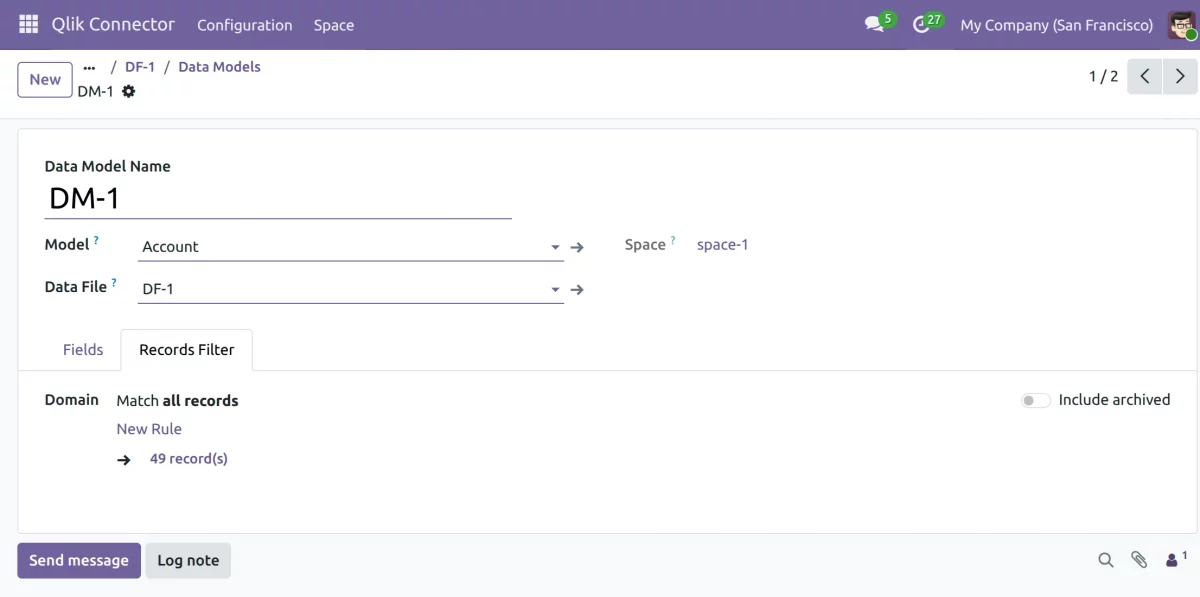Attach files using the paperclip icon
Image resolution: width=1200 pixels, height=597 pixels.
pyautogui.click(x=1139, y=560)
